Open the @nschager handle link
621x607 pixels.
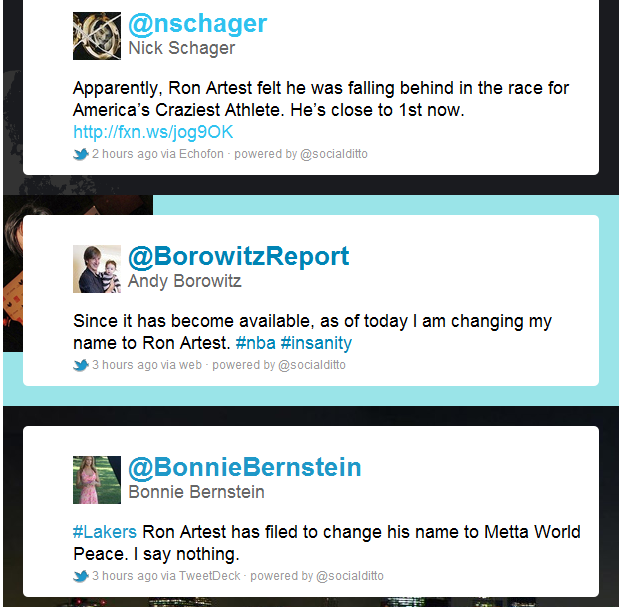pyautogui.click(x=198, y=23)
